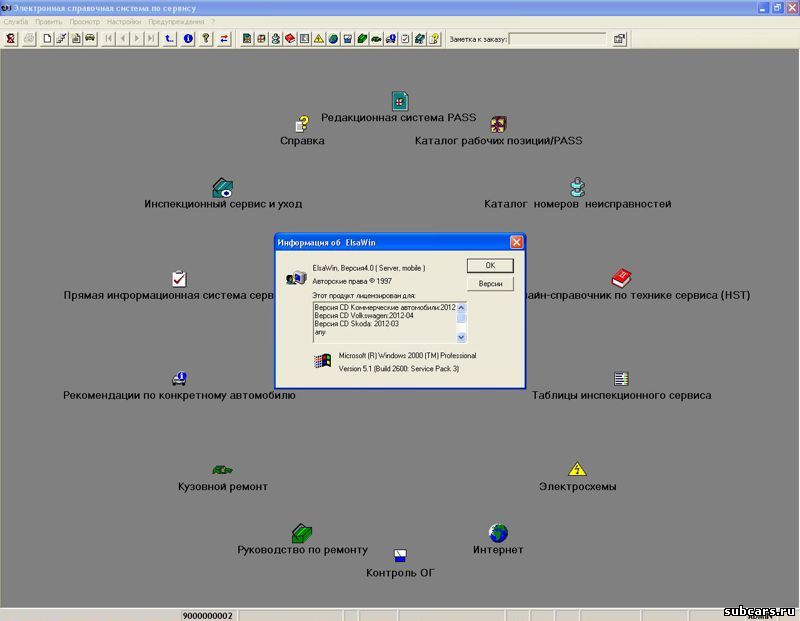Click the car vehicle toolbar icon
800x621 pixels.
point(90,39)
